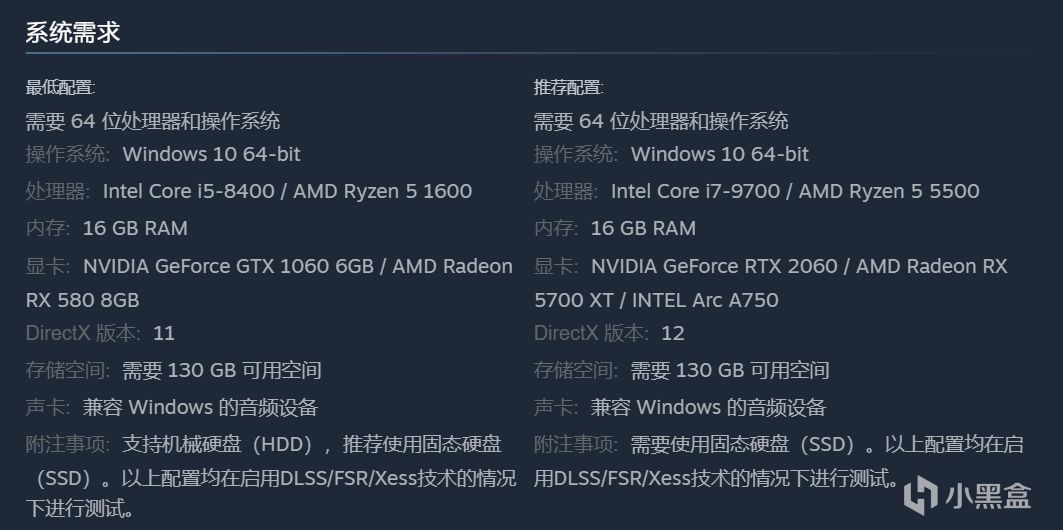The height and width of the screenshot is (530, 1063).
Task: Click the Intel Core i7-9700 processor text
Action: 696,191
